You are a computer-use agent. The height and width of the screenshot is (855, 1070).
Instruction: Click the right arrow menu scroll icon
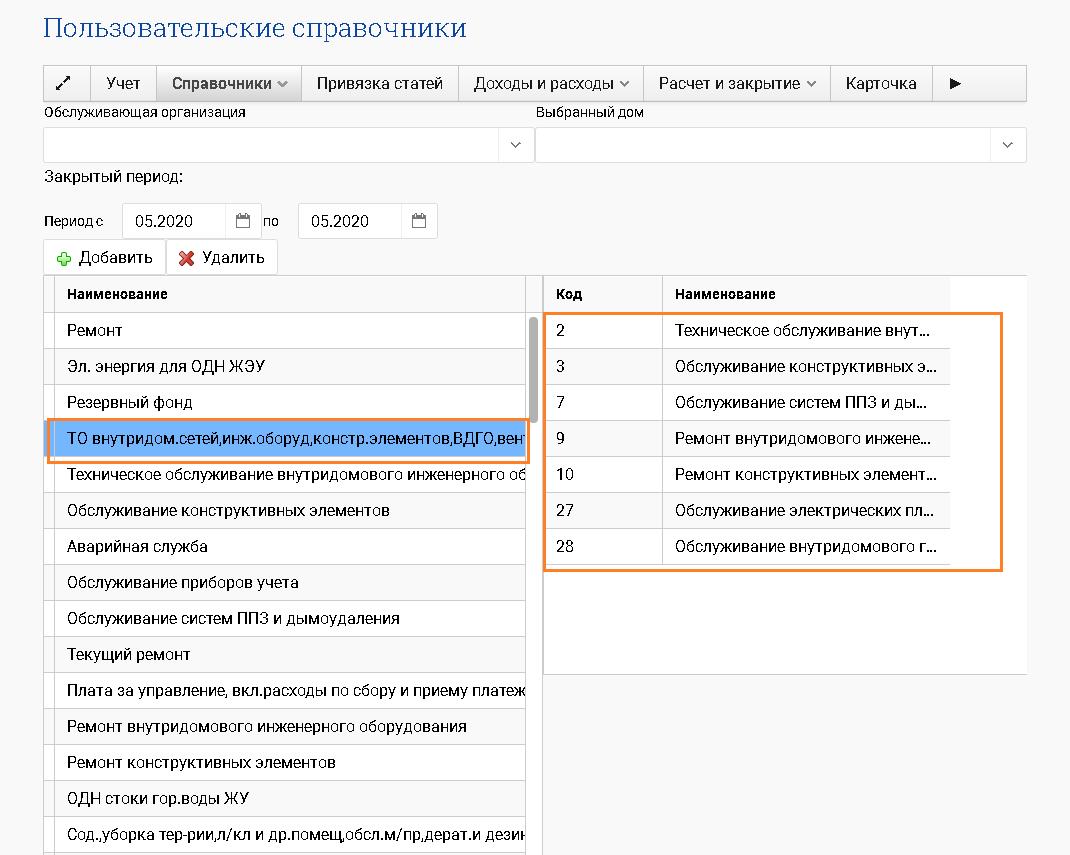tap(955, 84)
